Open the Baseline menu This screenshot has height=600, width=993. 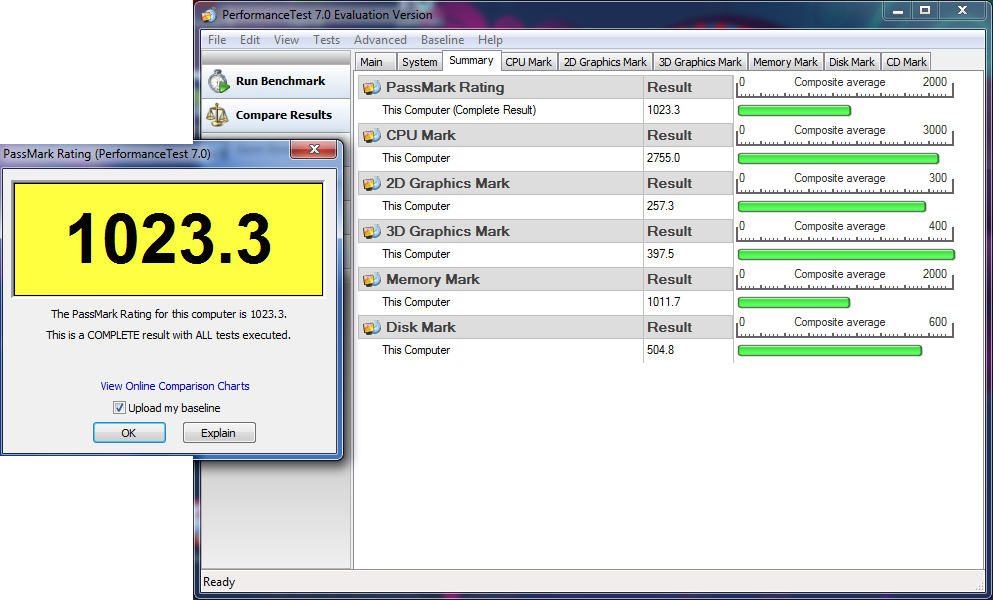(x=442, y=40)
